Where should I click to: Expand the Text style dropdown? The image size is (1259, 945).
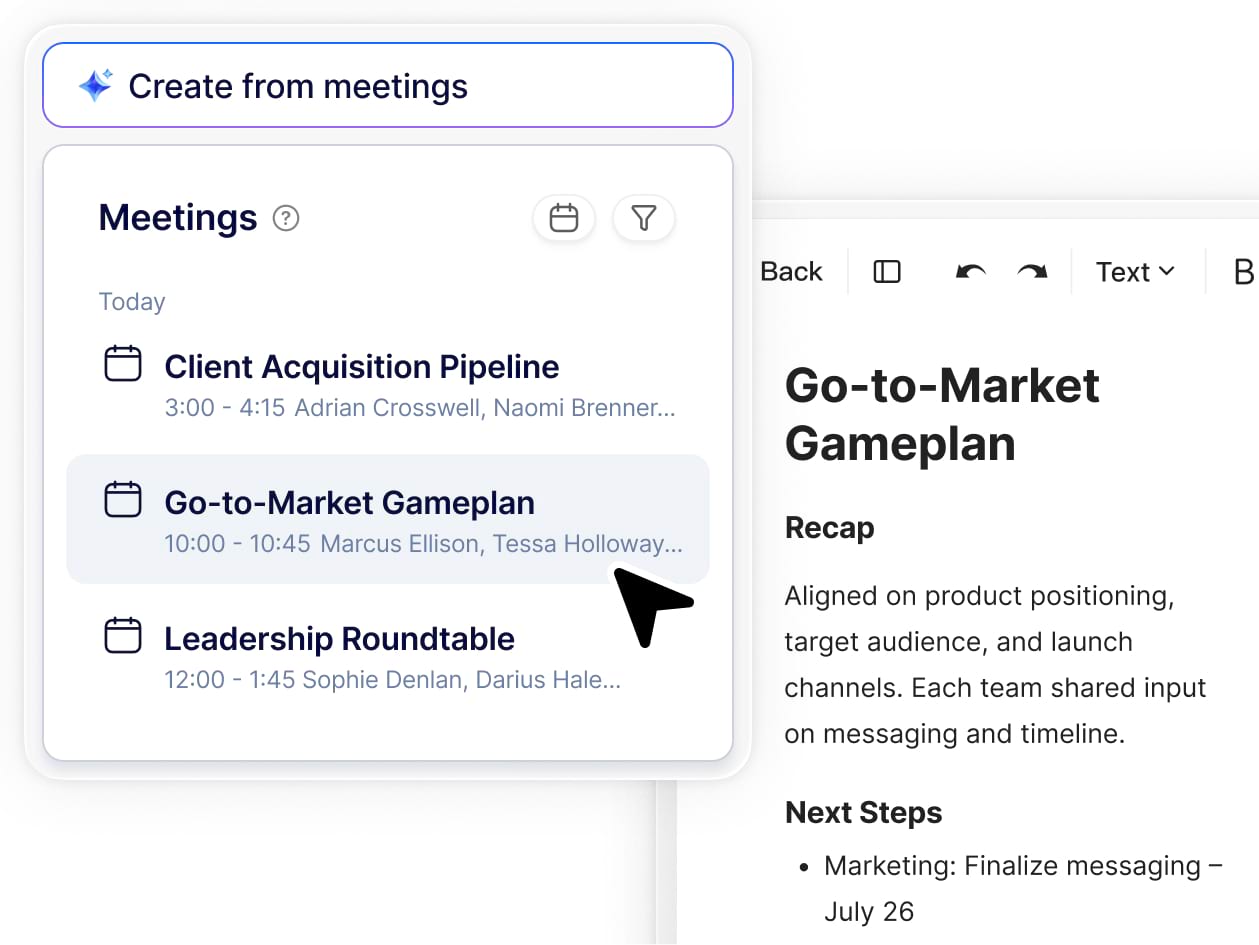(x=1135, y=272)
